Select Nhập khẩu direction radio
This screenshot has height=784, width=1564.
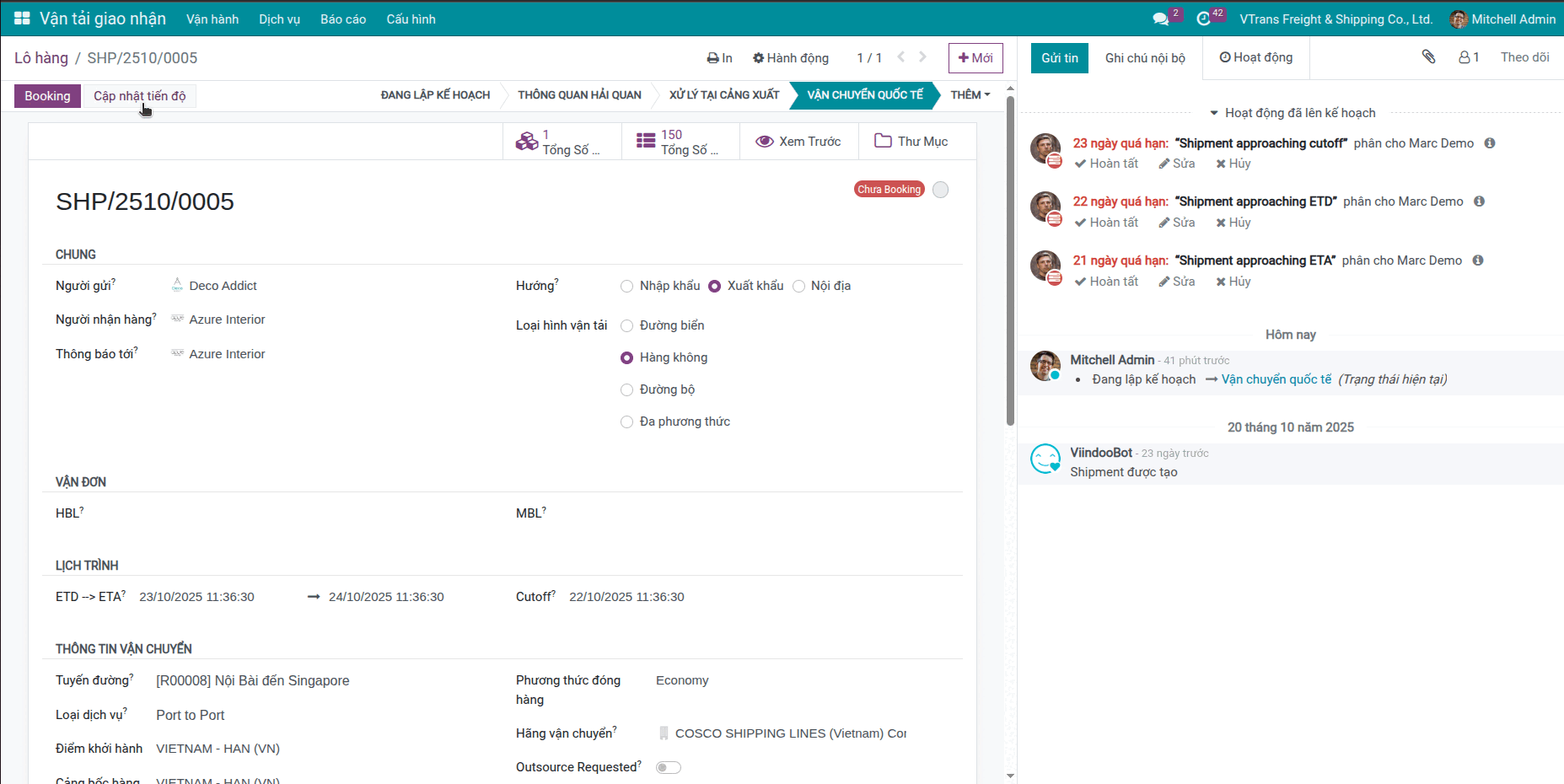(x=627, y=287)
